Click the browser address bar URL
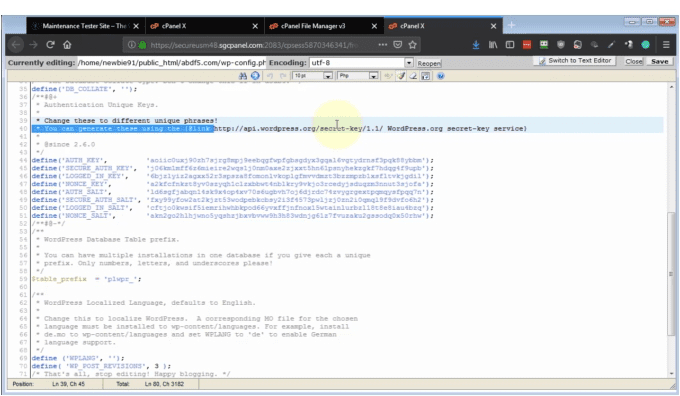 (x=254, y=45)
